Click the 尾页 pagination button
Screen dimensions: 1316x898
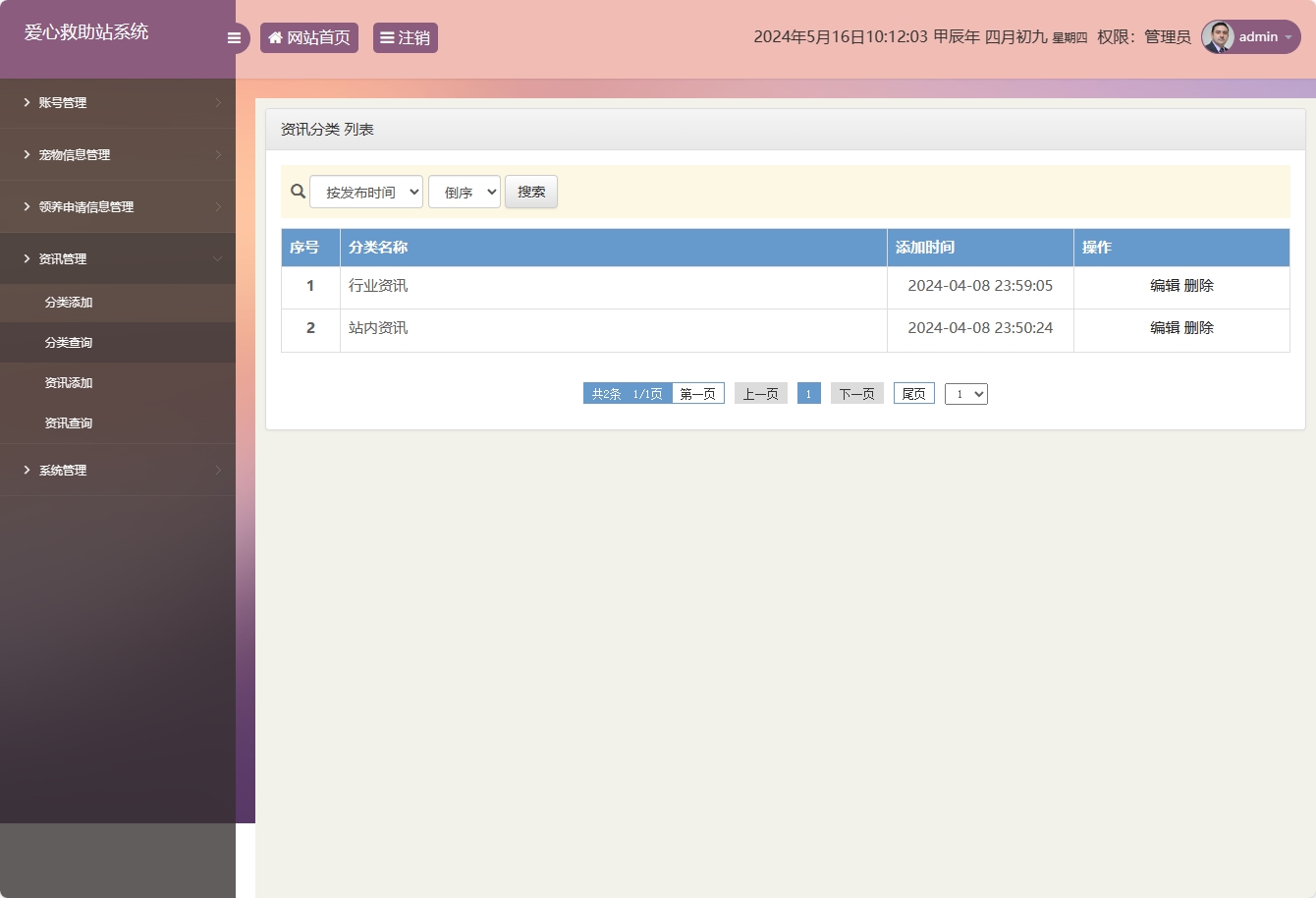(x=913, y=393)
